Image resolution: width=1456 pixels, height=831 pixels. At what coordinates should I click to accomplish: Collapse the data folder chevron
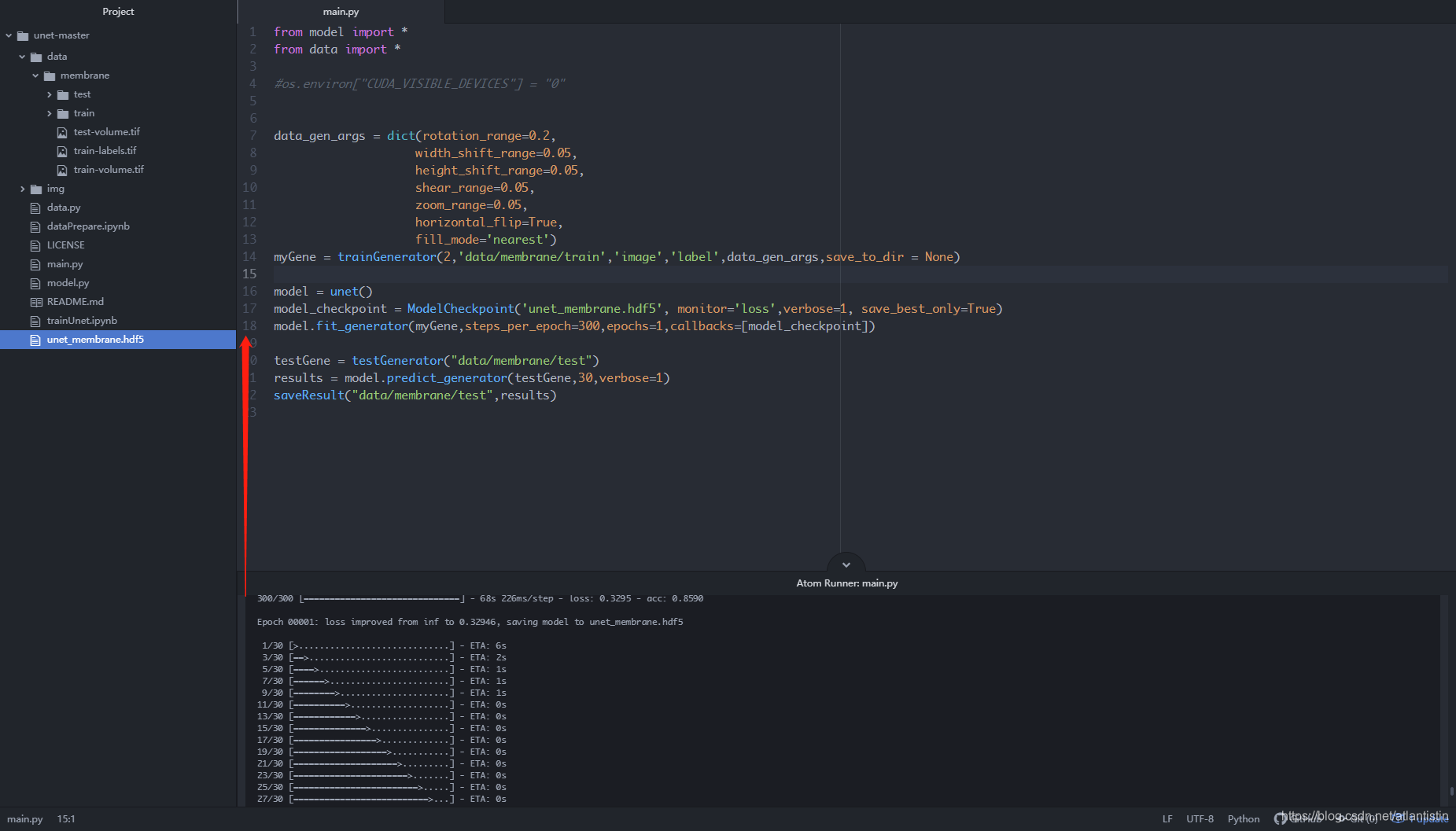[x=22, y=57]
